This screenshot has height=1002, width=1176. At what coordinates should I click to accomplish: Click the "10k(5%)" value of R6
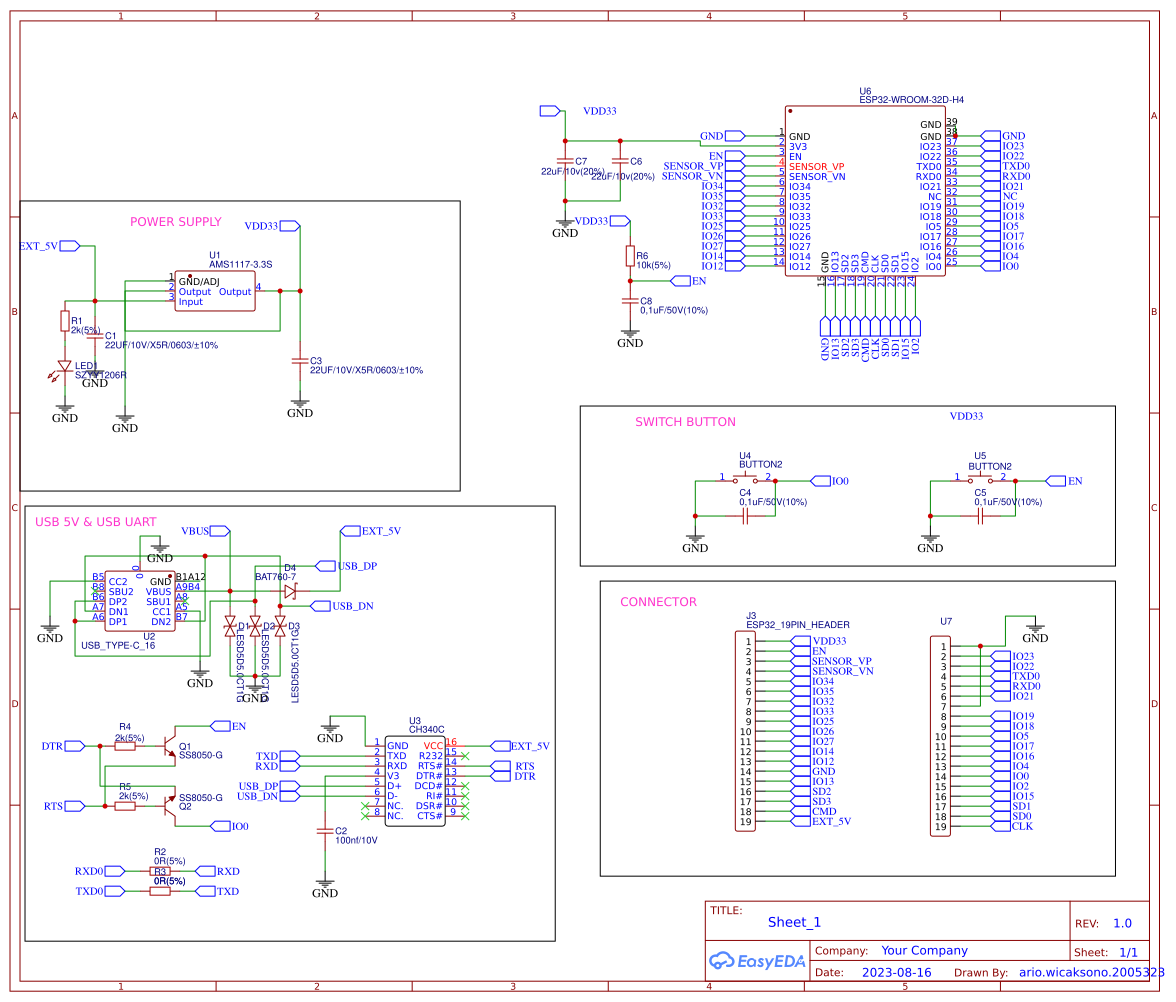pos(653,266)
